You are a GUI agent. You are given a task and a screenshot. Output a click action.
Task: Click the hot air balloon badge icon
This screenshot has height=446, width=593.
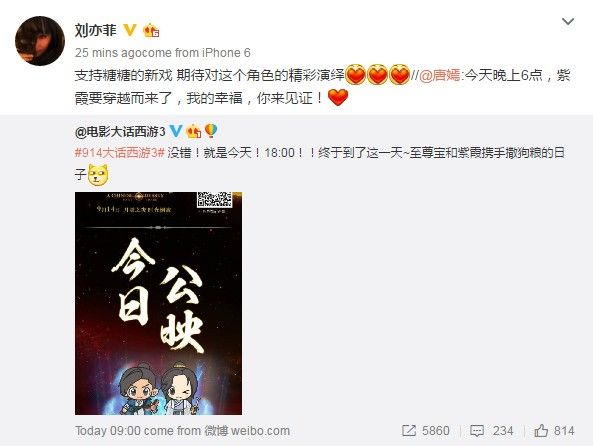point(211,131)
